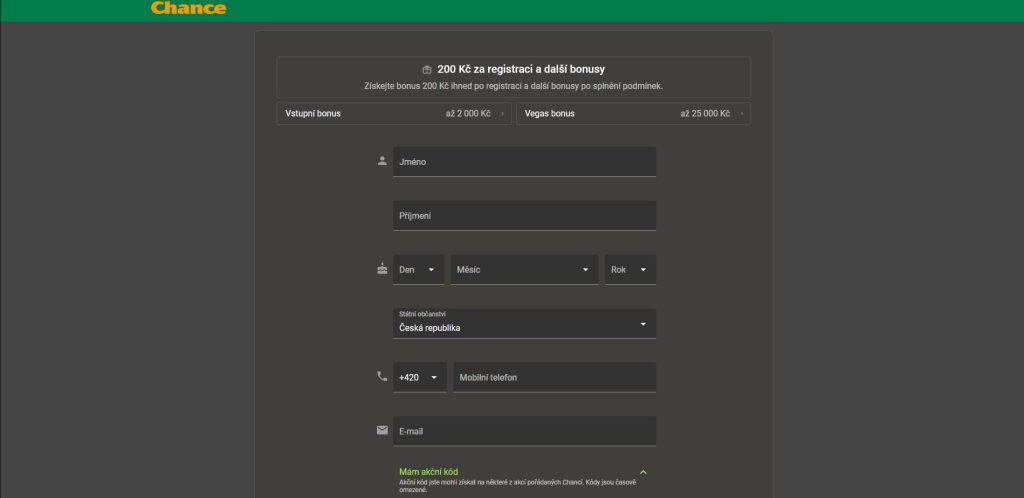The height and width of the screenshot is (498, 1024).
Task: Click the Mám akční kód label
Action: (x=428, y=472)
